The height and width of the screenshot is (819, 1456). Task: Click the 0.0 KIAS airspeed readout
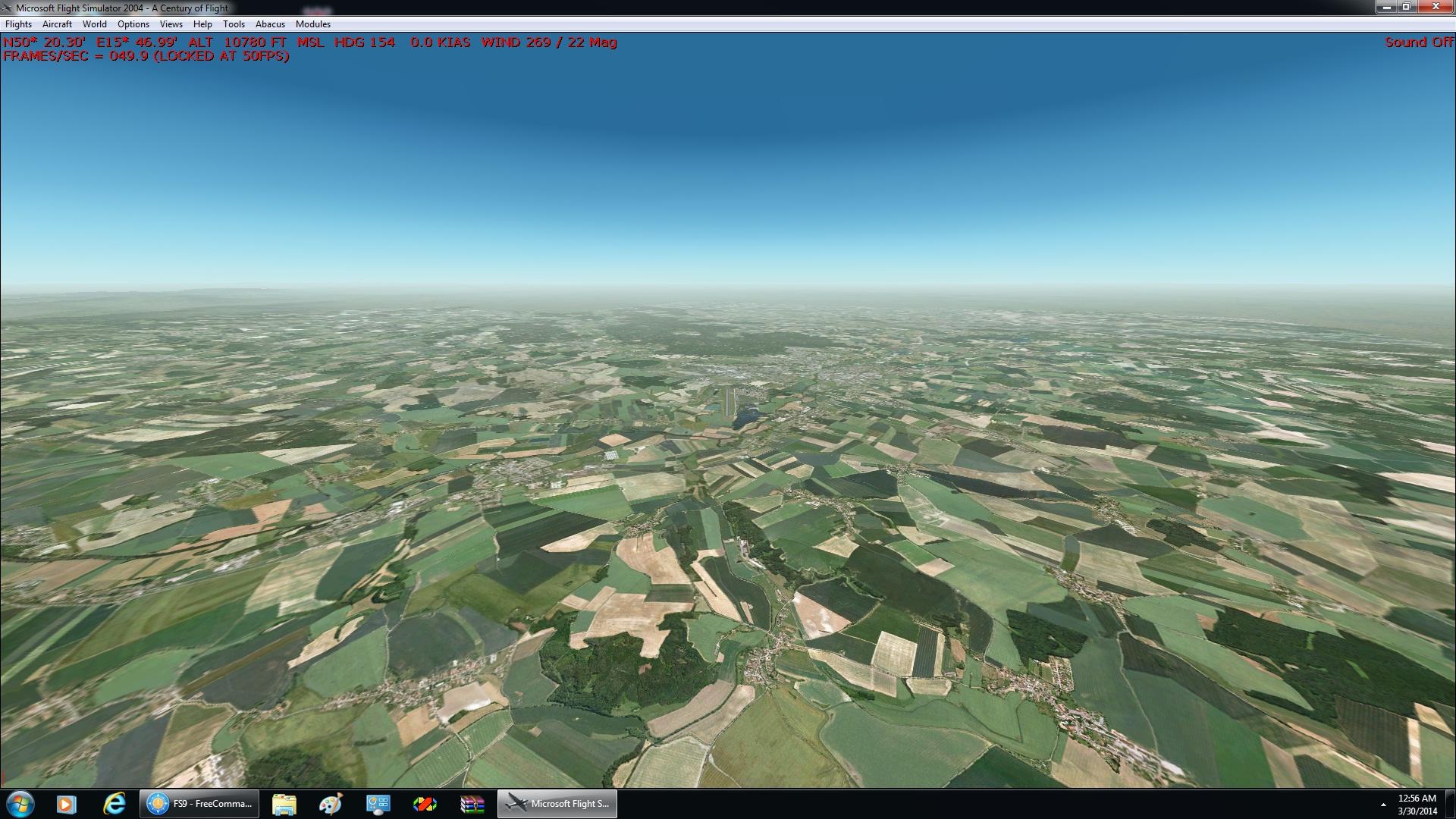[x=441, y=42]
